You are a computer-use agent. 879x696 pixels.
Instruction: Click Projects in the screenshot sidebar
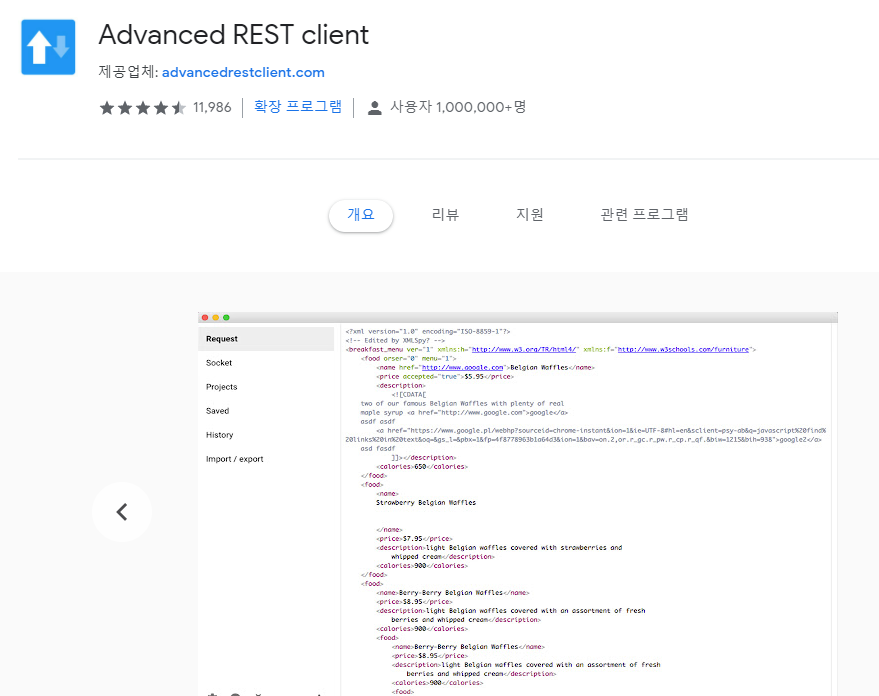pos(221,387)
